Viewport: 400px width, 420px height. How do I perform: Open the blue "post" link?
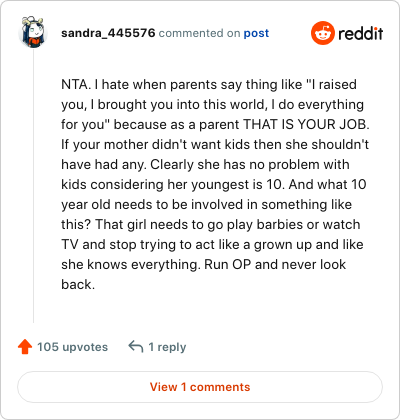click(256, 33)
